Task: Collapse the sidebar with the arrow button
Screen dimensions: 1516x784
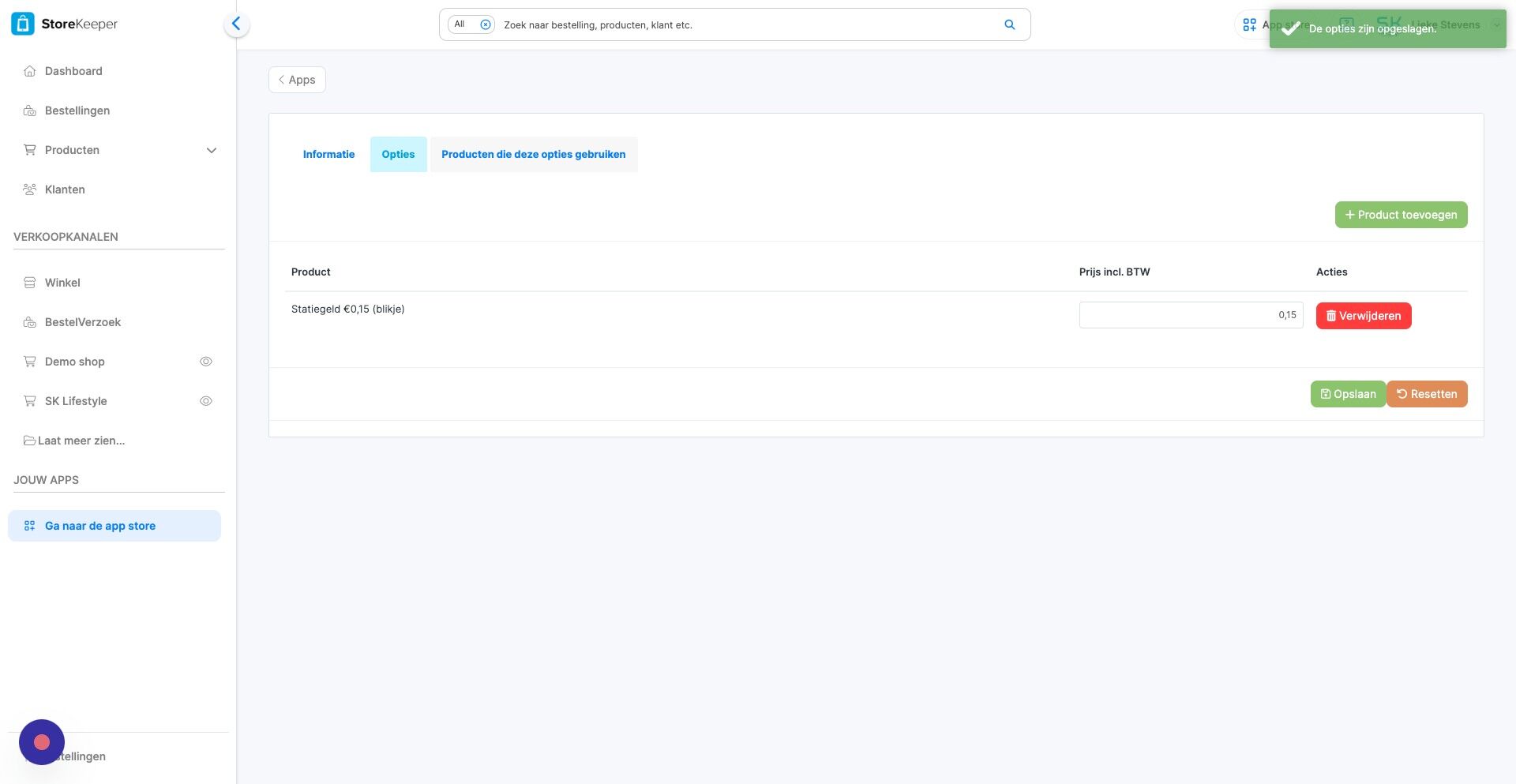Action: 236,24
